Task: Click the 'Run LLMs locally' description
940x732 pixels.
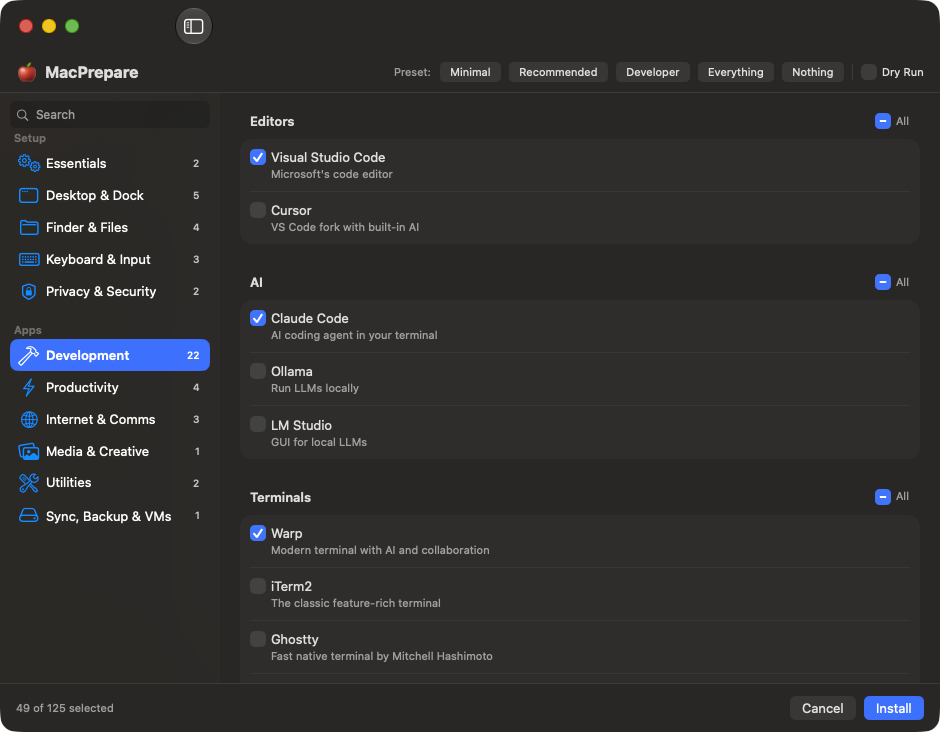Action: coord(315,388)
